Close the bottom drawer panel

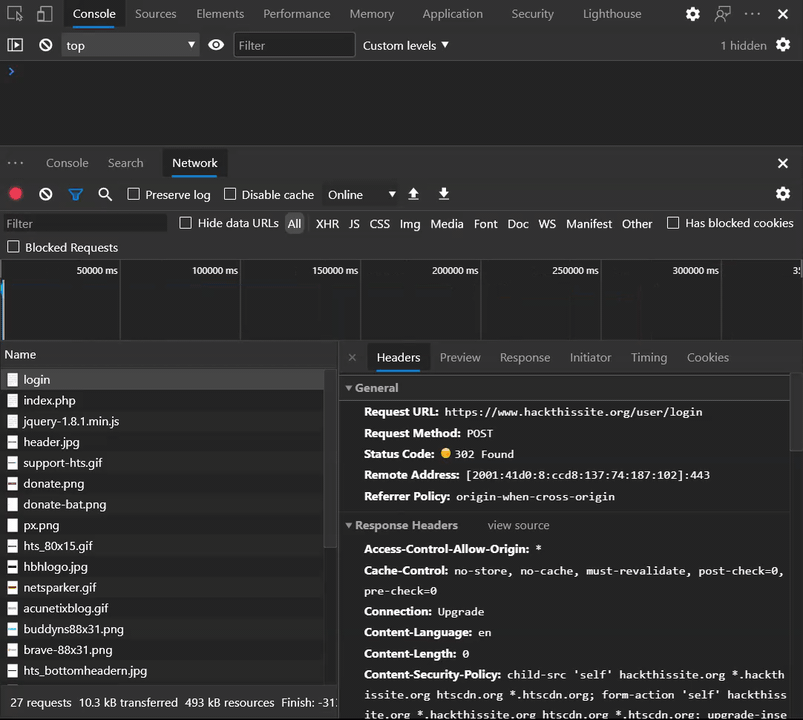(783, 163)
